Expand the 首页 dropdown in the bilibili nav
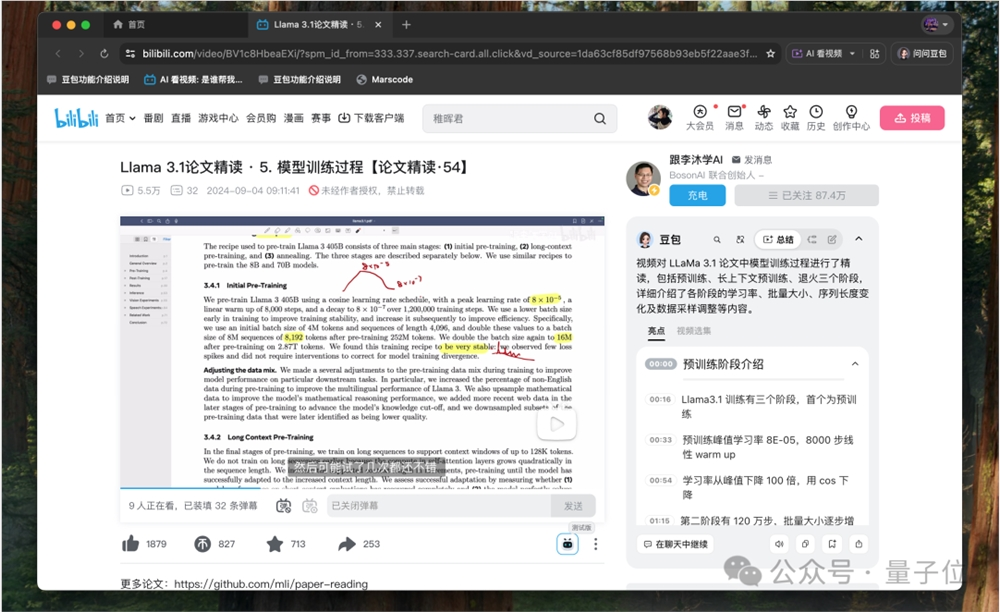 (x=131, y=117)
